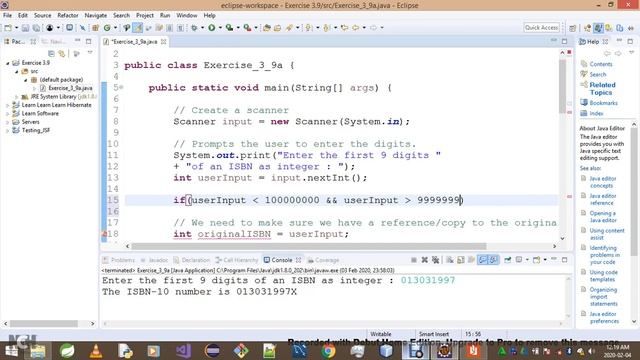Click the Save icon in the toolbar

(x=25, y=27)
